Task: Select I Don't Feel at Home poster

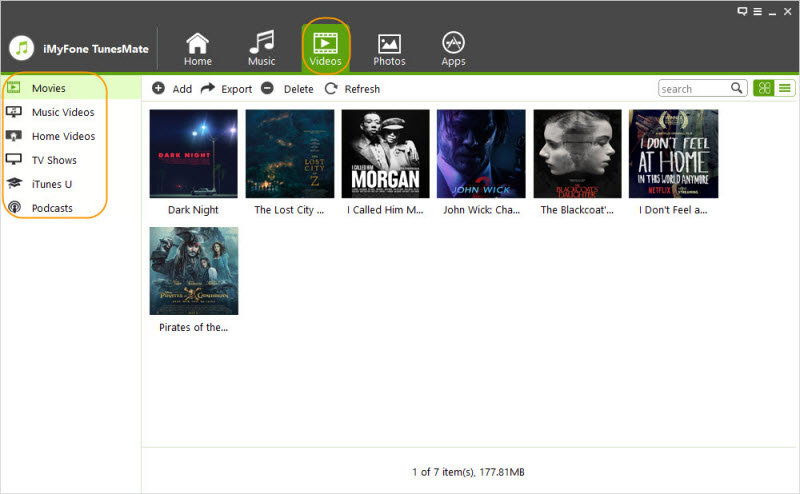Action: (x=673, y=154)
